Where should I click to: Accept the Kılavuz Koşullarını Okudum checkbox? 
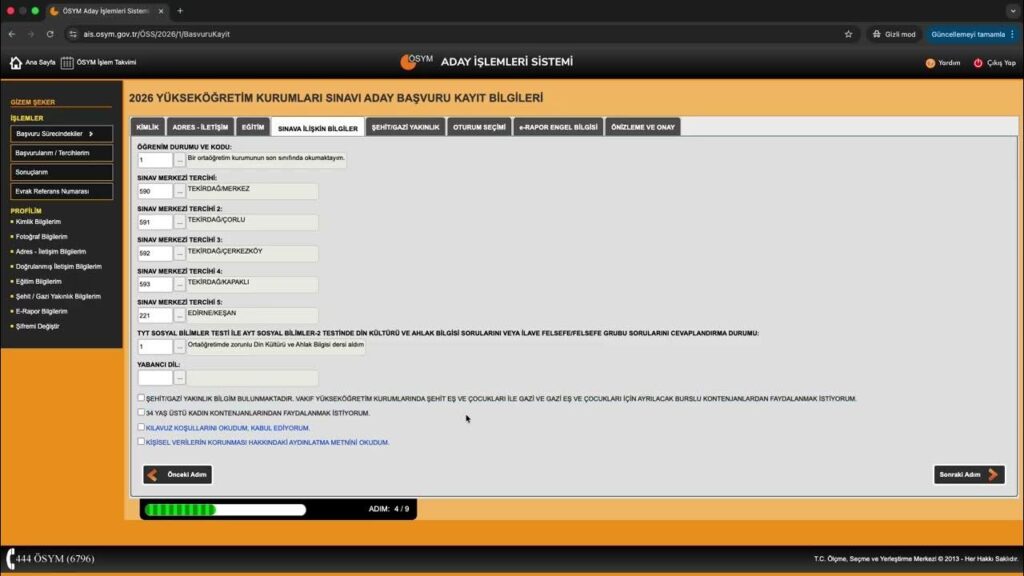coord(141,427)
